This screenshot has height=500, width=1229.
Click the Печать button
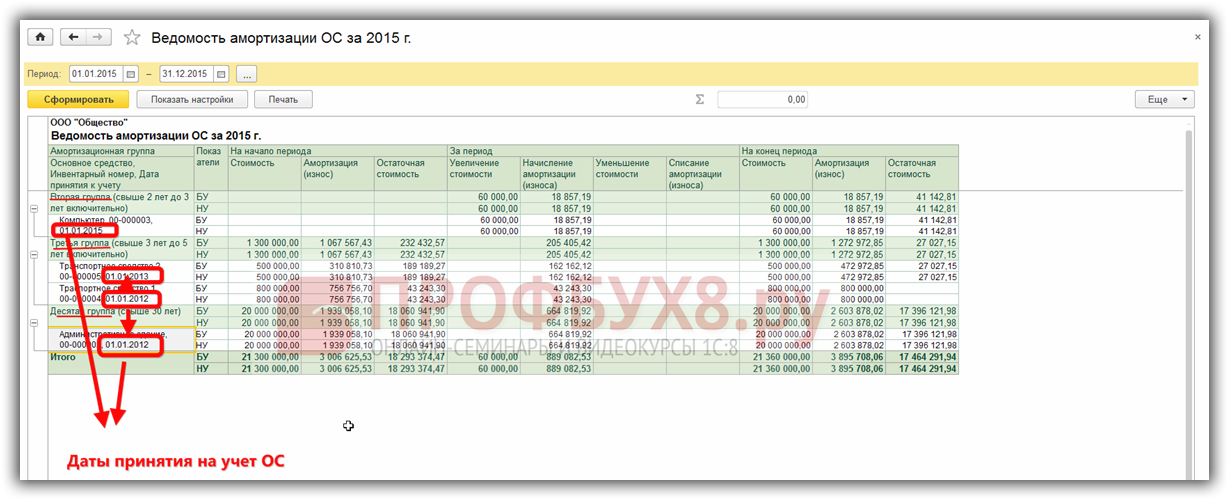283,99
